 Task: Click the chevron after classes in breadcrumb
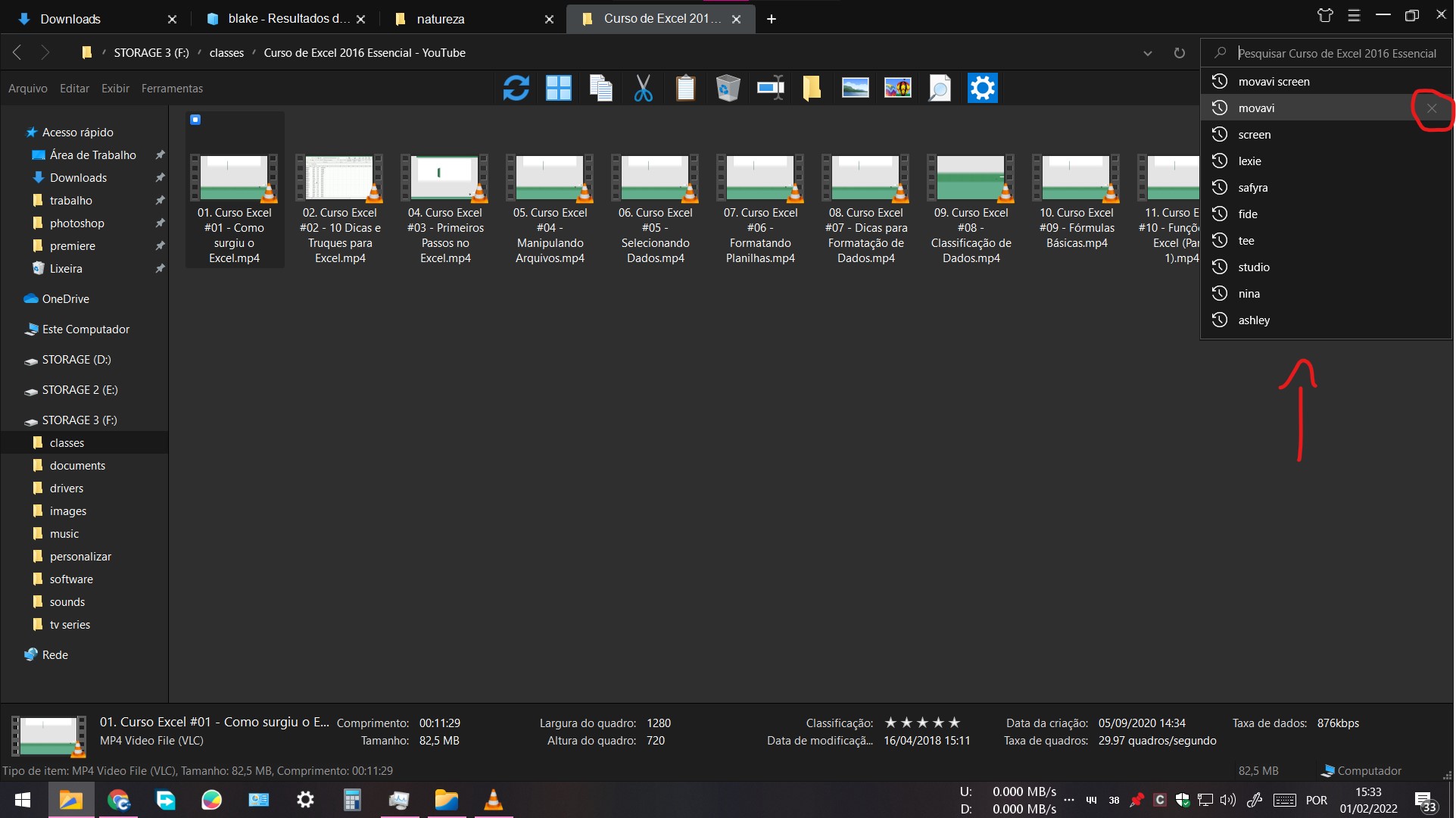254,53
